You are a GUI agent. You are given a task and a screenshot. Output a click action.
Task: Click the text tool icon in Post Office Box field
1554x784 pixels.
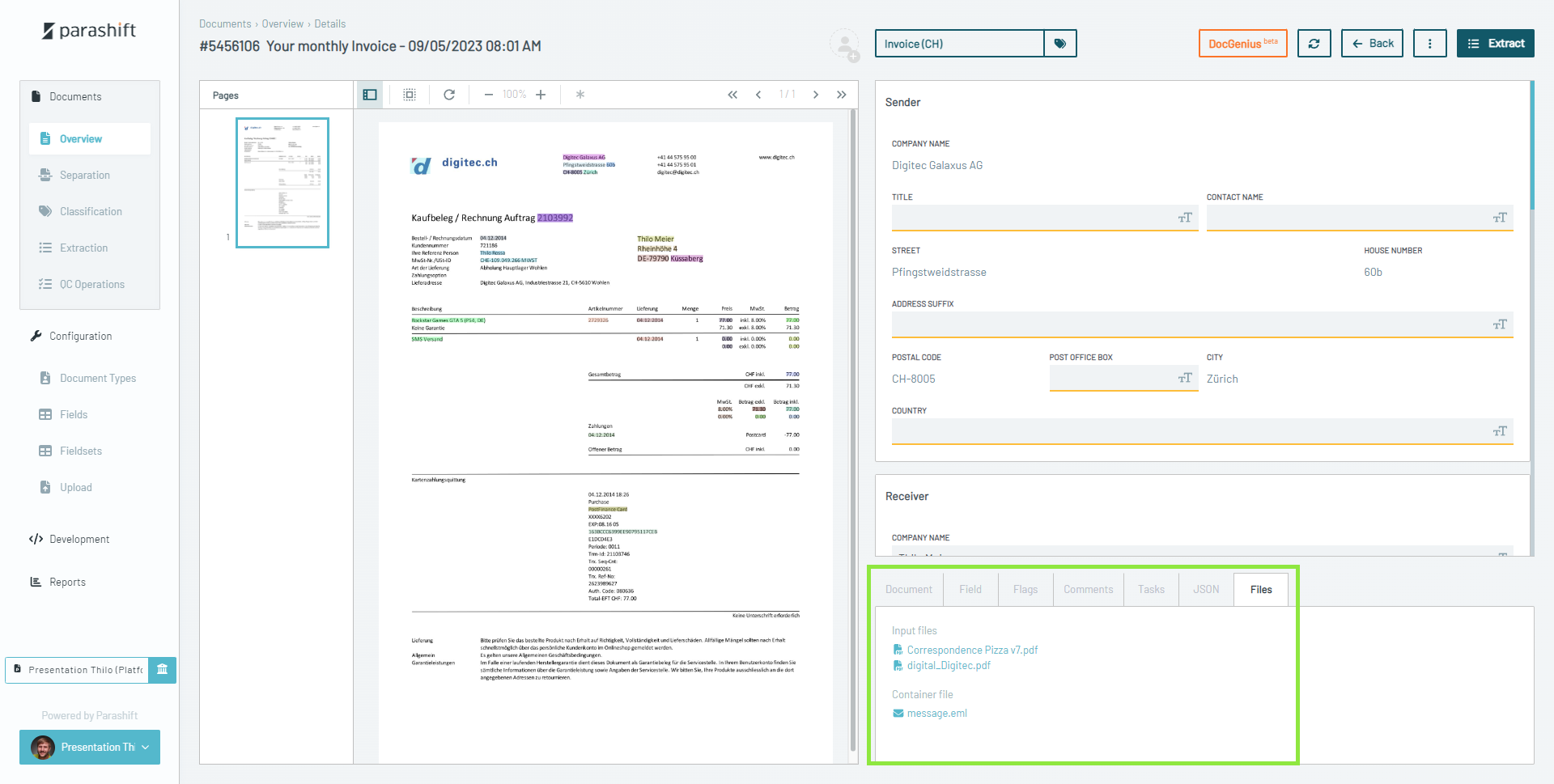(1185, 378)
